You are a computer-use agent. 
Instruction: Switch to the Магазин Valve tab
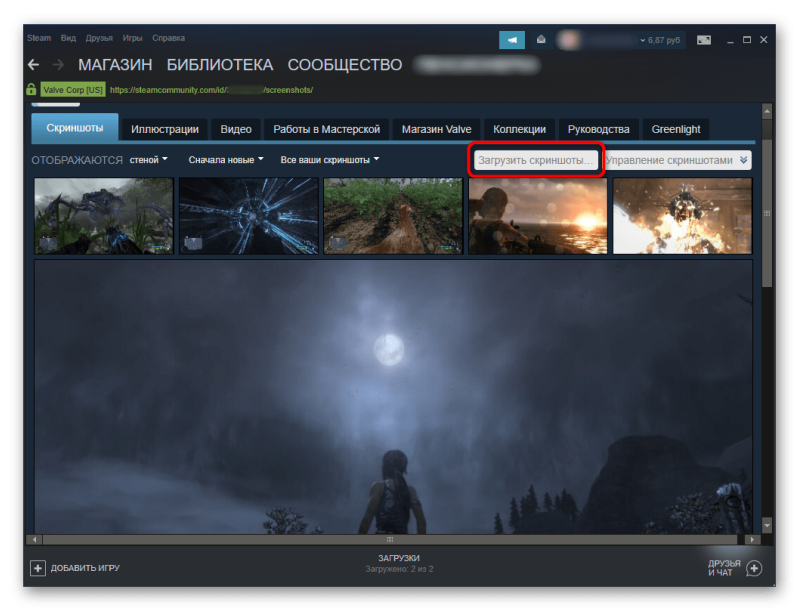436,129
